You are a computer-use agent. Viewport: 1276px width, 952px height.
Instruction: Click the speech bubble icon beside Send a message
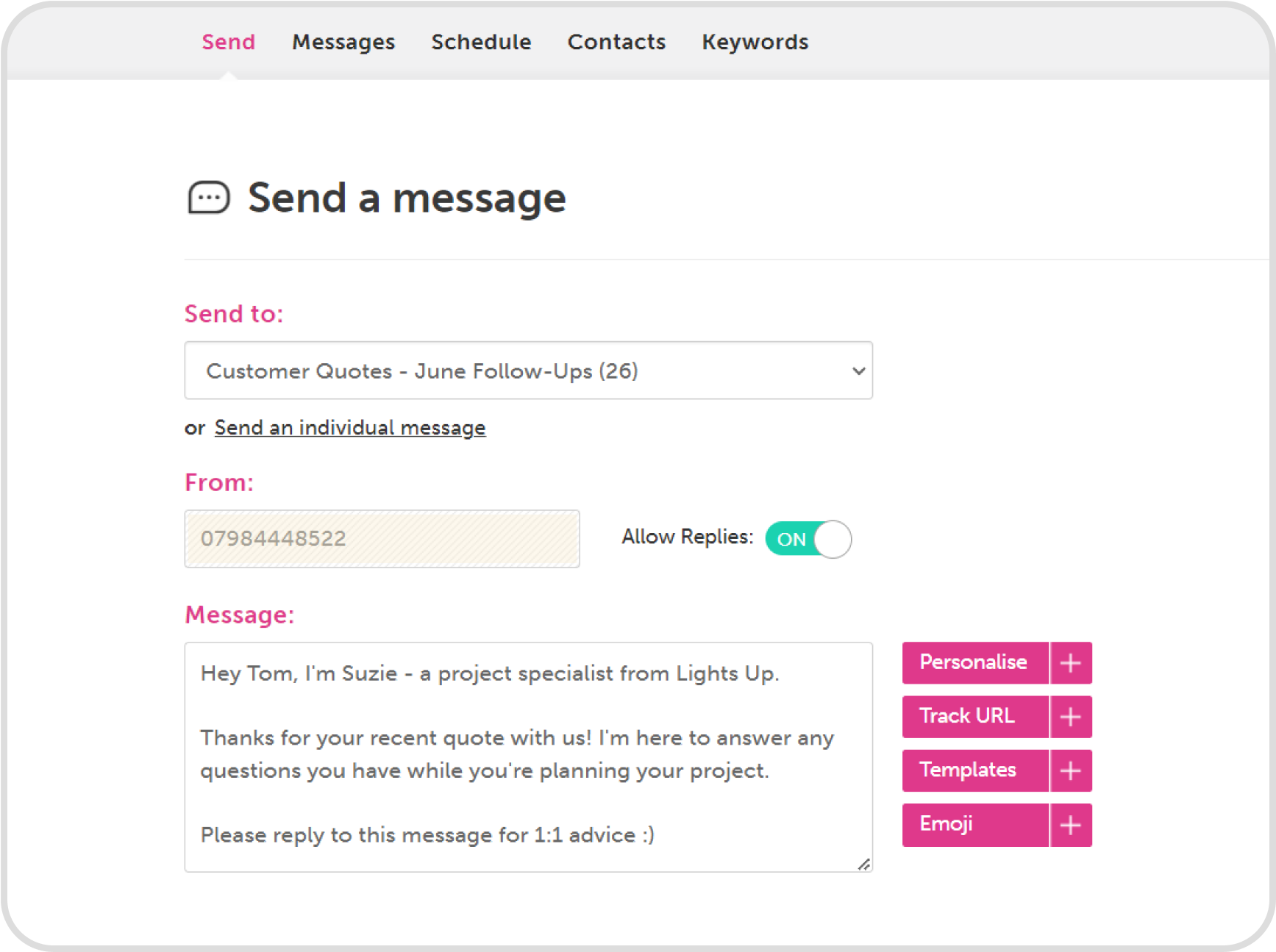(x=209, y=197)
